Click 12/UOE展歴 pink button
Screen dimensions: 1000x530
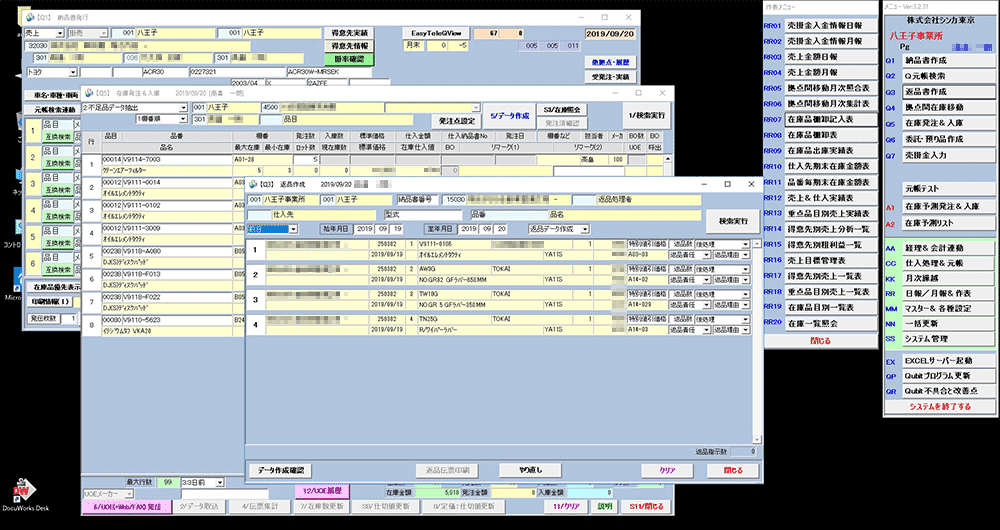(322, 492)
